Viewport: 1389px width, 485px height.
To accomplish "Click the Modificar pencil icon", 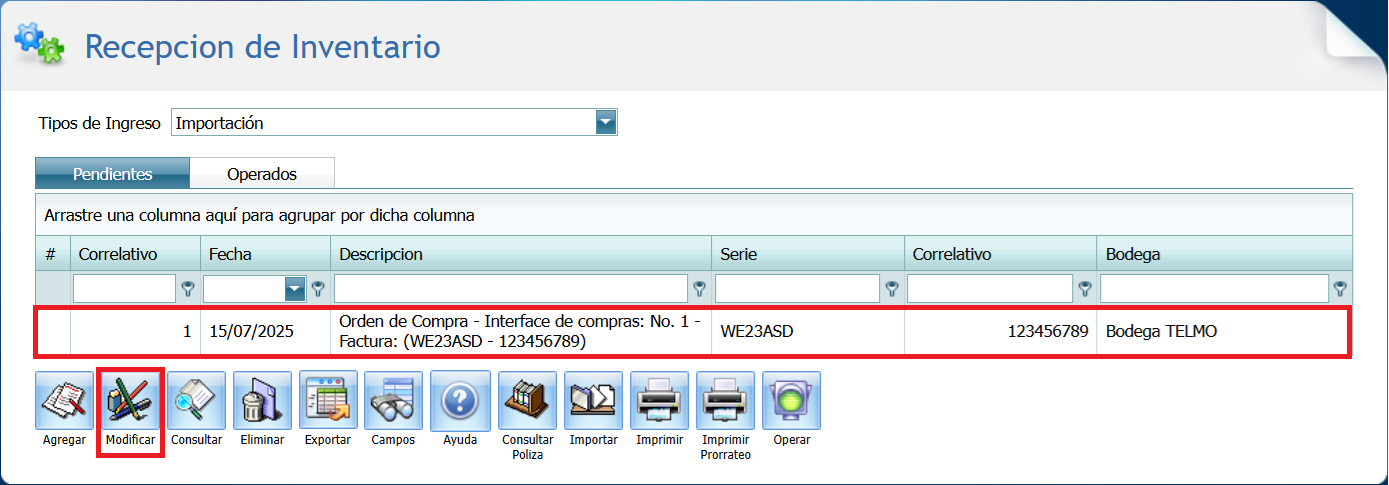I will pyautogui.click(x=130, y=401).
